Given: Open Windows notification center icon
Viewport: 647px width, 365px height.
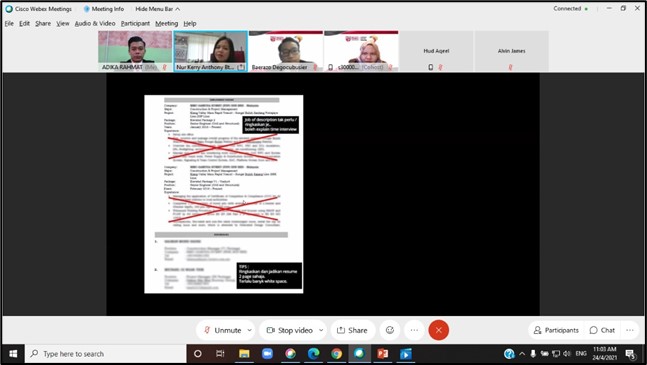Looking at the screenshot, I should [x=630, y=354].
